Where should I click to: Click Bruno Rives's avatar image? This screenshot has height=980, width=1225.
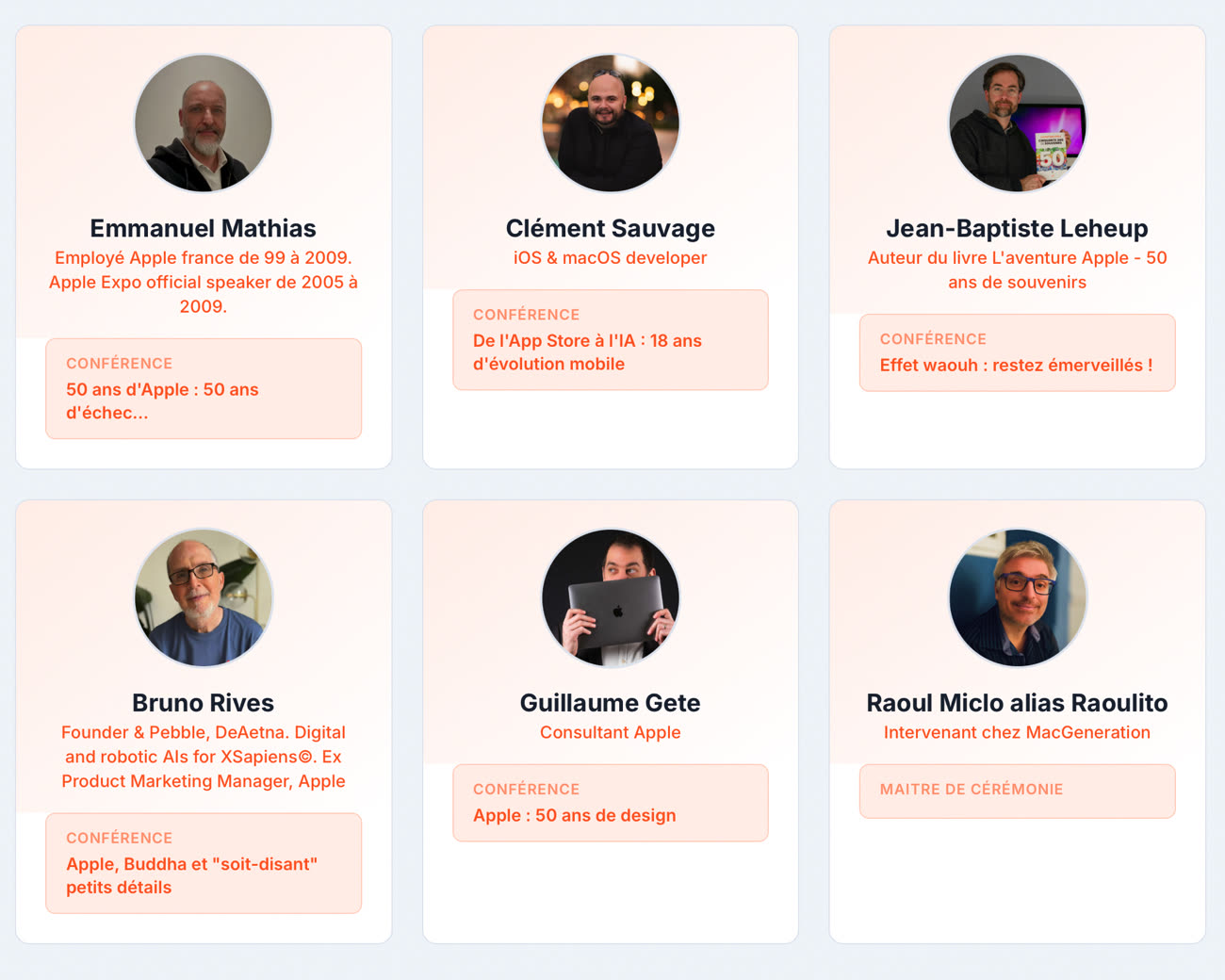[204, 598]
